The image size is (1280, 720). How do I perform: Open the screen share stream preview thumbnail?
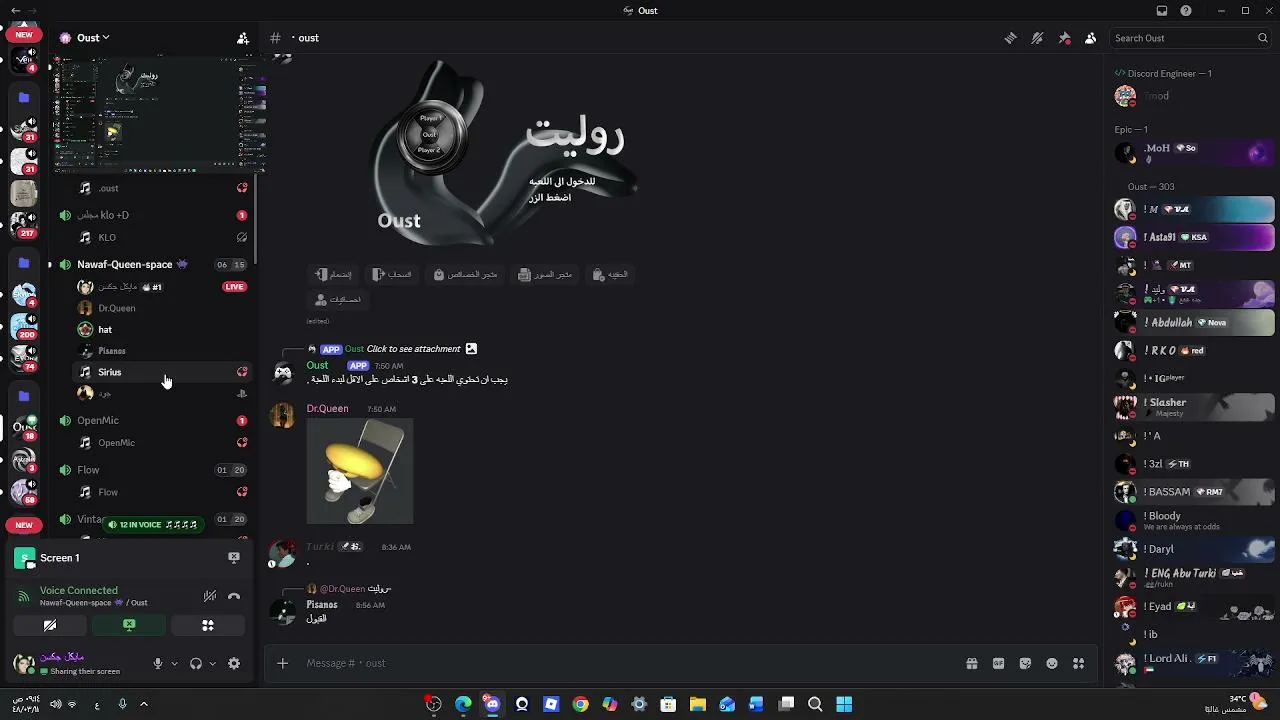[159, 115]
